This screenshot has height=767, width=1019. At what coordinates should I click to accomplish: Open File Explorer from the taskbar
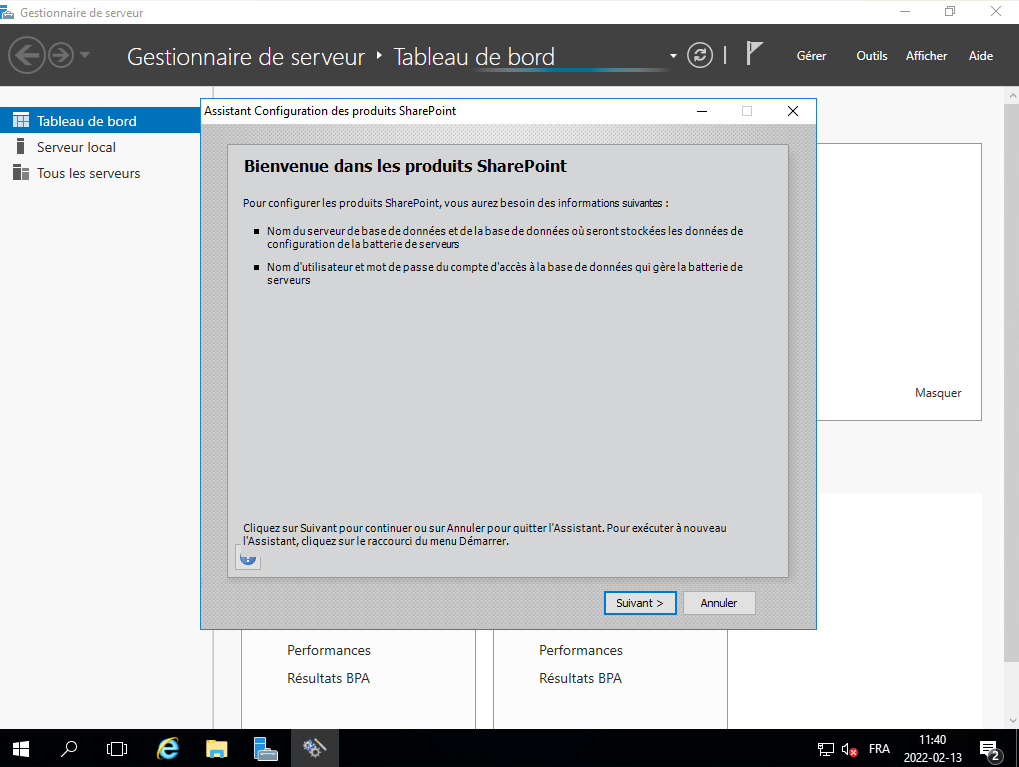[216, 749]
